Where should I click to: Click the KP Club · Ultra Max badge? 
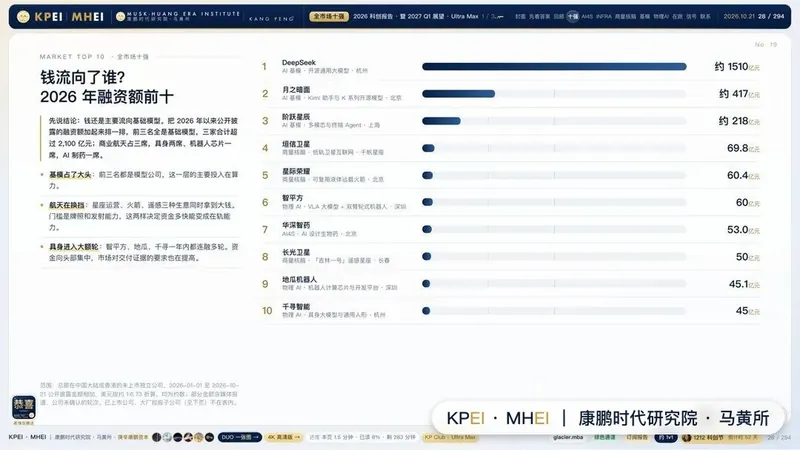[450, 437]
